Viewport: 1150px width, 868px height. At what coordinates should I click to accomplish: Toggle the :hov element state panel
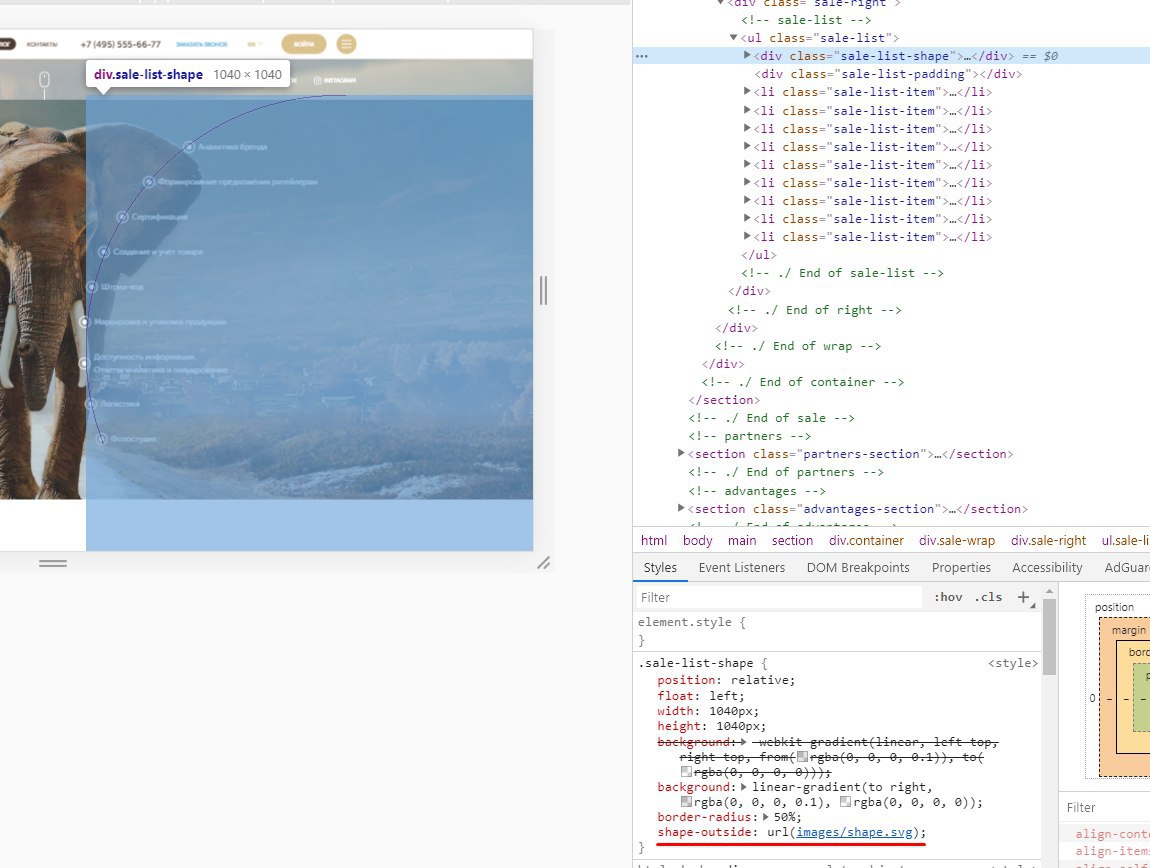tap(948, 597)
